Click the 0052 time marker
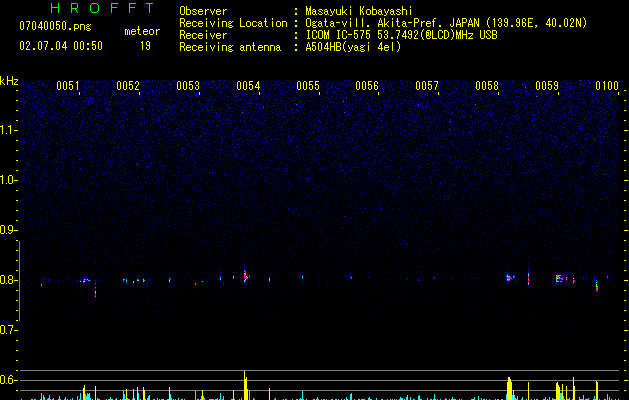629x400 pixels. coord(128,86)
